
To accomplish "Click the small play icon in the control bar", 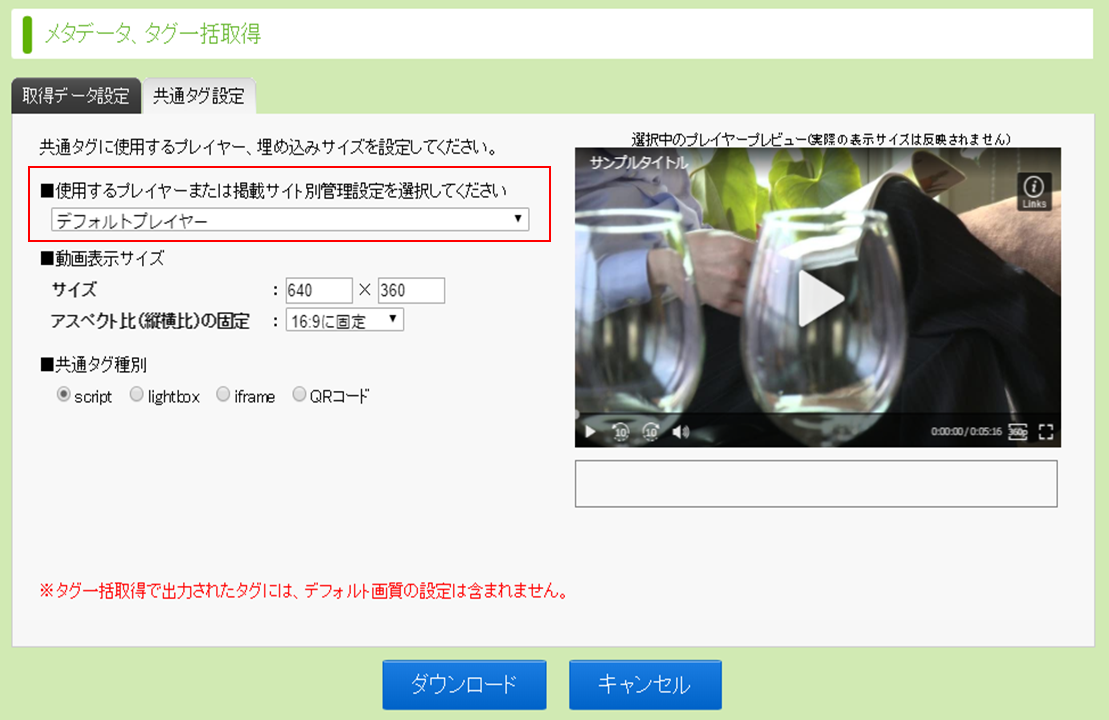I will [590, 431].
